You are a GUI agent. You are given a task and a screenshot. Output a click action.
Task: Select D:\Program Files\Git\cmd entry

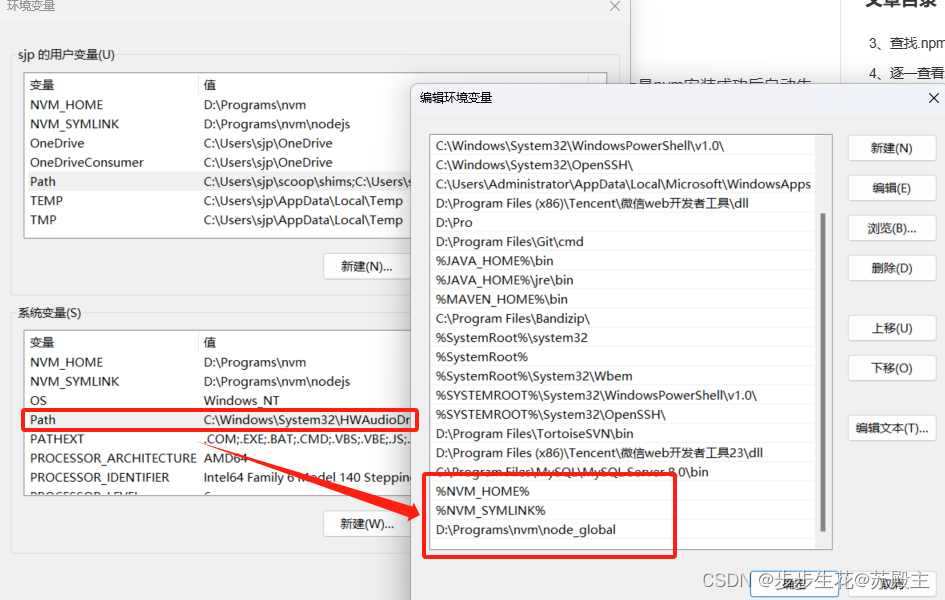coord(509,241)
